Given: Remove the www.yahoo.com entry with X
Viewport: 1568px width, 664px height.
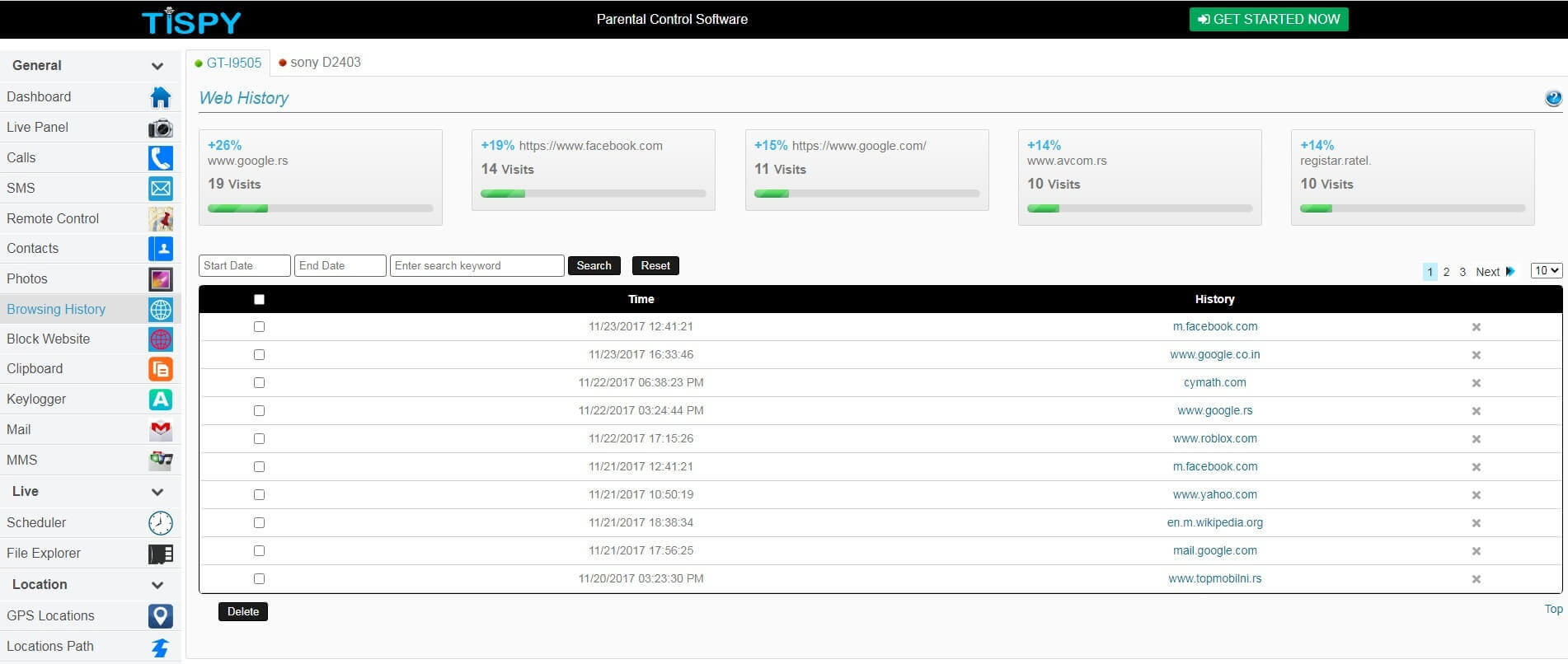Looking at the screenshot, I should 1476,495.
